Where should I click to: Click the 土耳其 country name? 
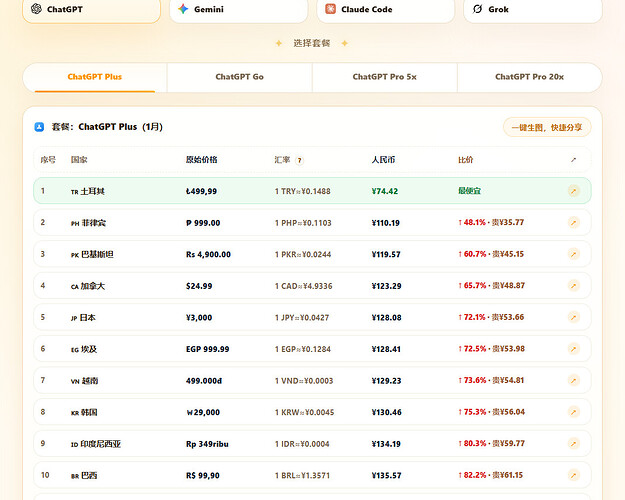click(x=92, y=191)
